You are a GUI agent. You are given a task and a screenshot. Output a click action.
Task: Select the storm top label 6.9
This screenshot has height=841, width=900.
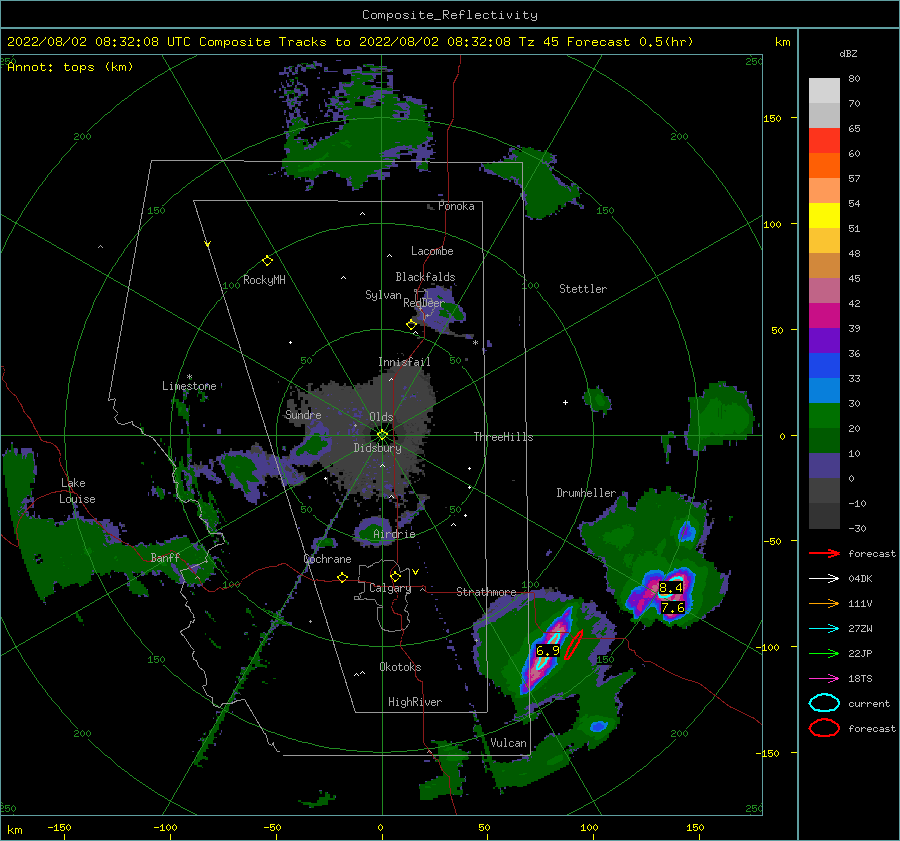[548, 650]
